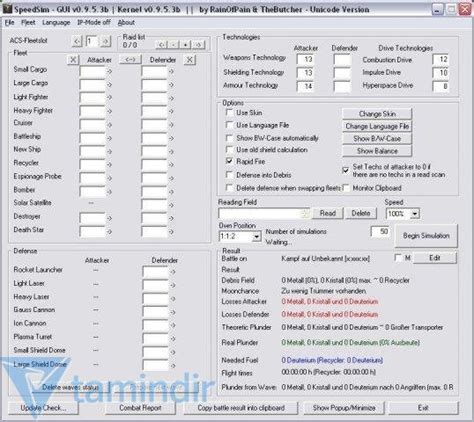Click Destroyer attacker transfer arrow
Image resolution: width=474 pixels, height=422 pixels.
click(109, 218)
